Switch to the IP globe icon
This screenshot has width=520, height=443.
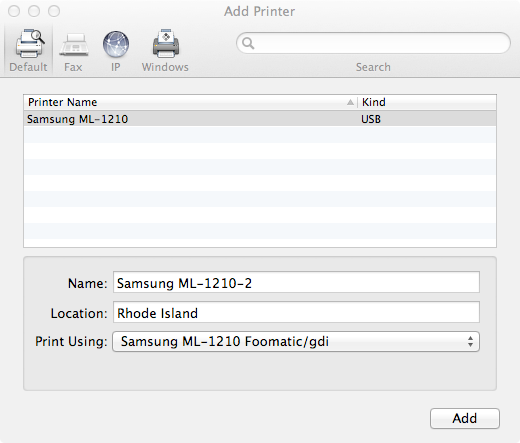point(116,44)
